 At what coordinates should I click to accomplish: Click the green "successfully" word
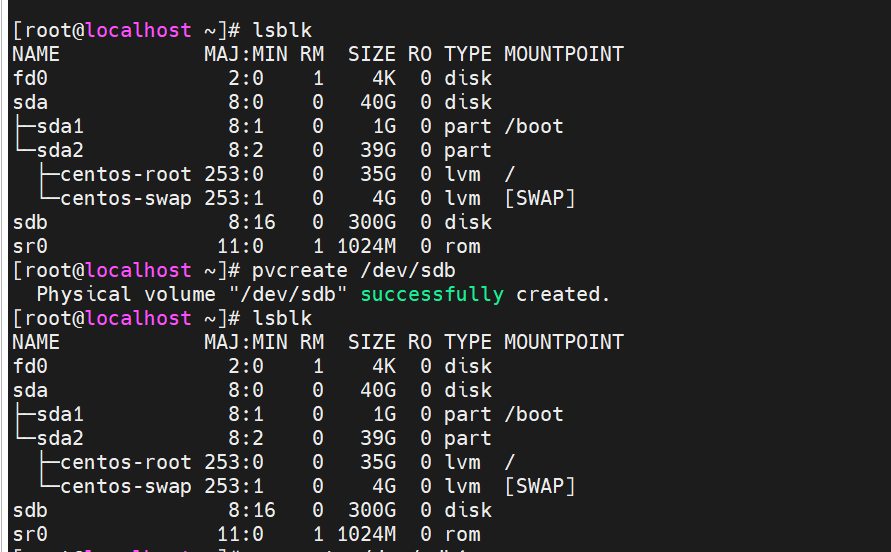pos(432,294)
